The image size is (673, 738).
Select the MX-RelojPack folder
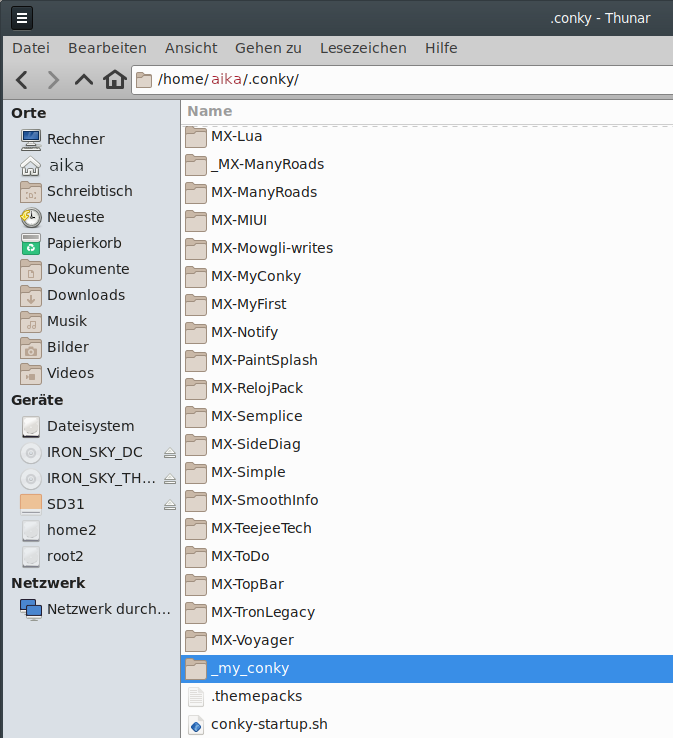(x=427, y=389)
